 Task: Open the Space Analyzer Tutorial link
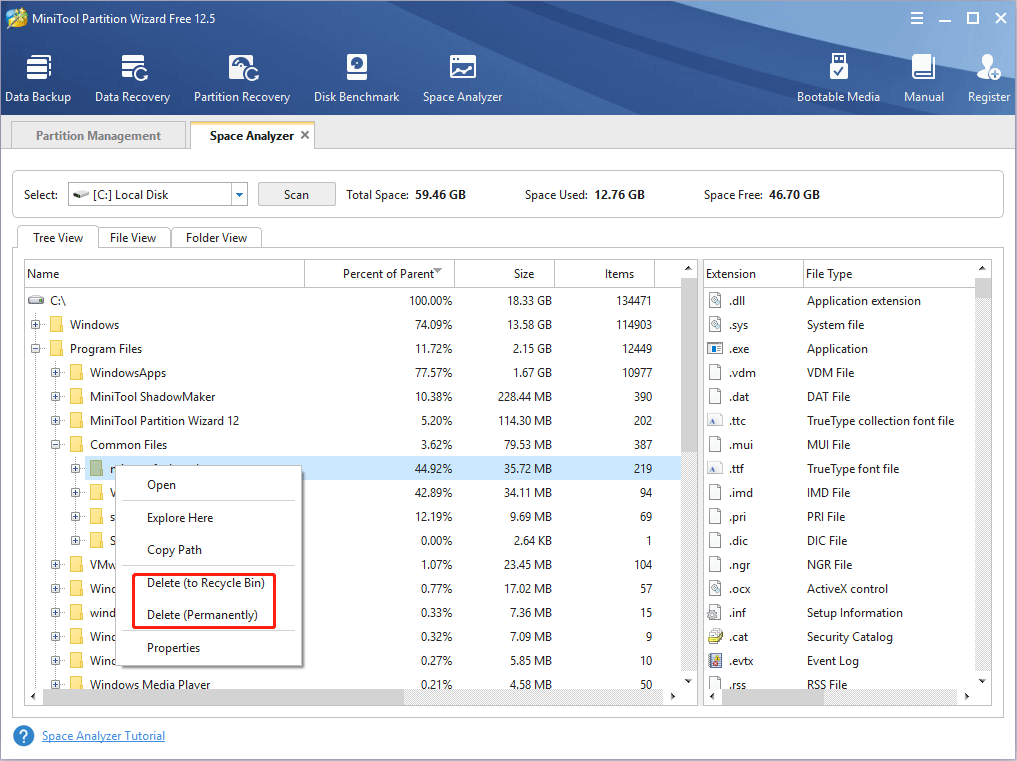[103, 736]
